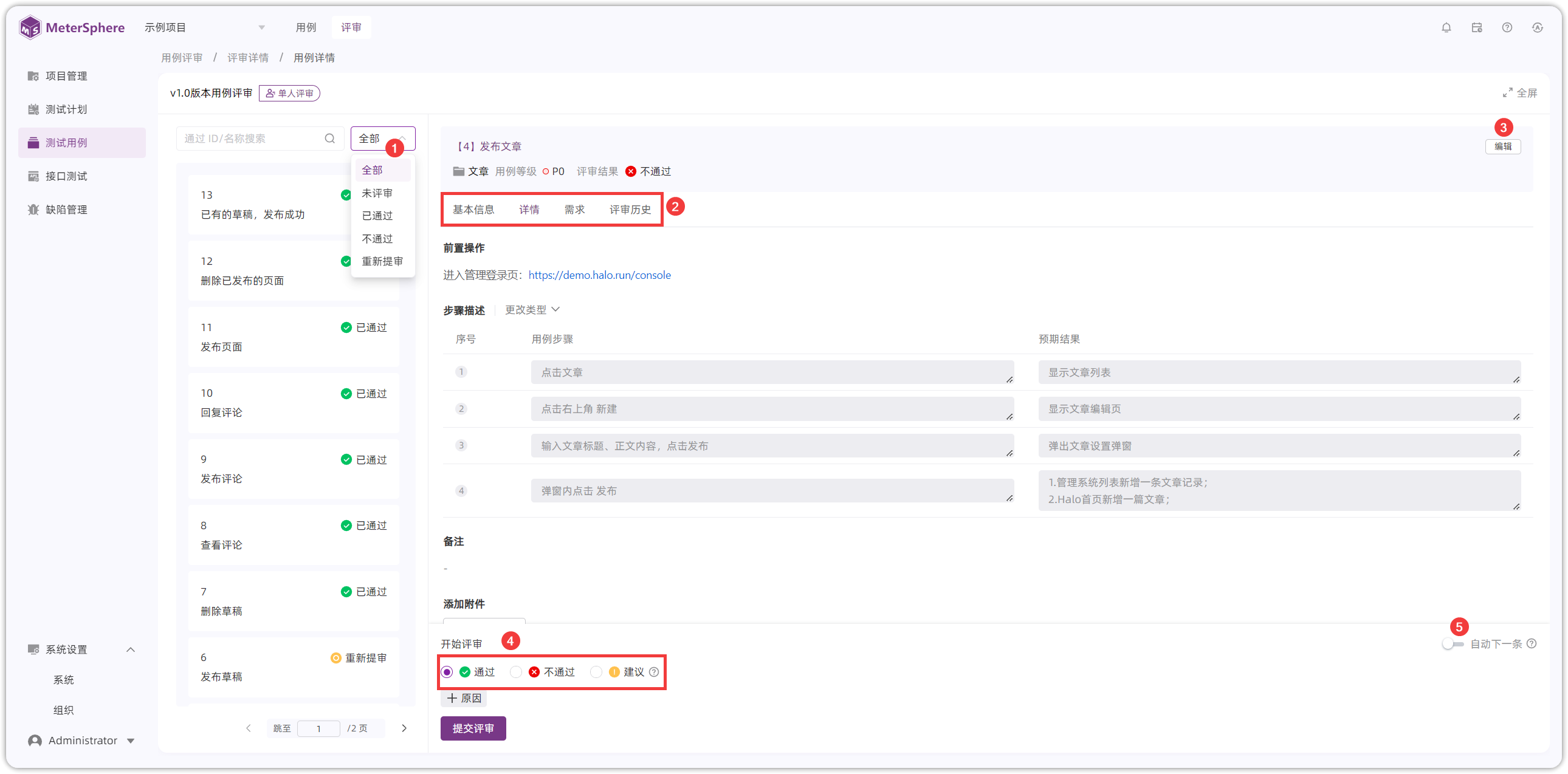Go to the next page arrow in pagination
This screenshot has height=774, width=1568.
click(x=404, y=728)
